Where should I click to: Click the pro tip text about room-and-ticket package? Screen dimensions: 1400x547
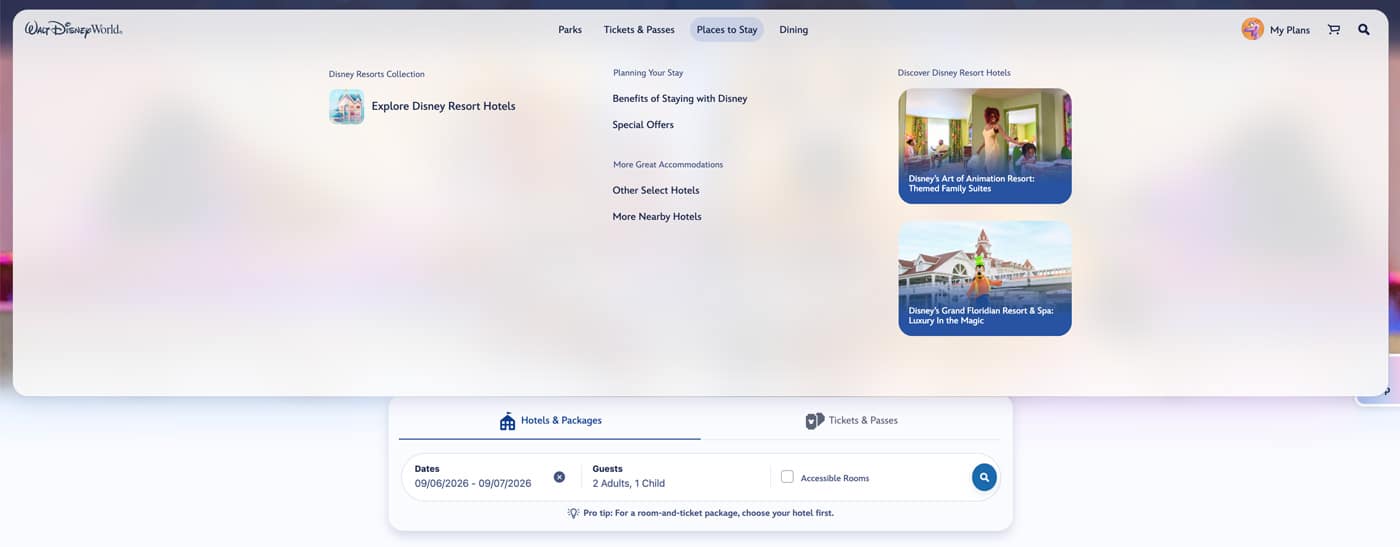coord(708,513)
